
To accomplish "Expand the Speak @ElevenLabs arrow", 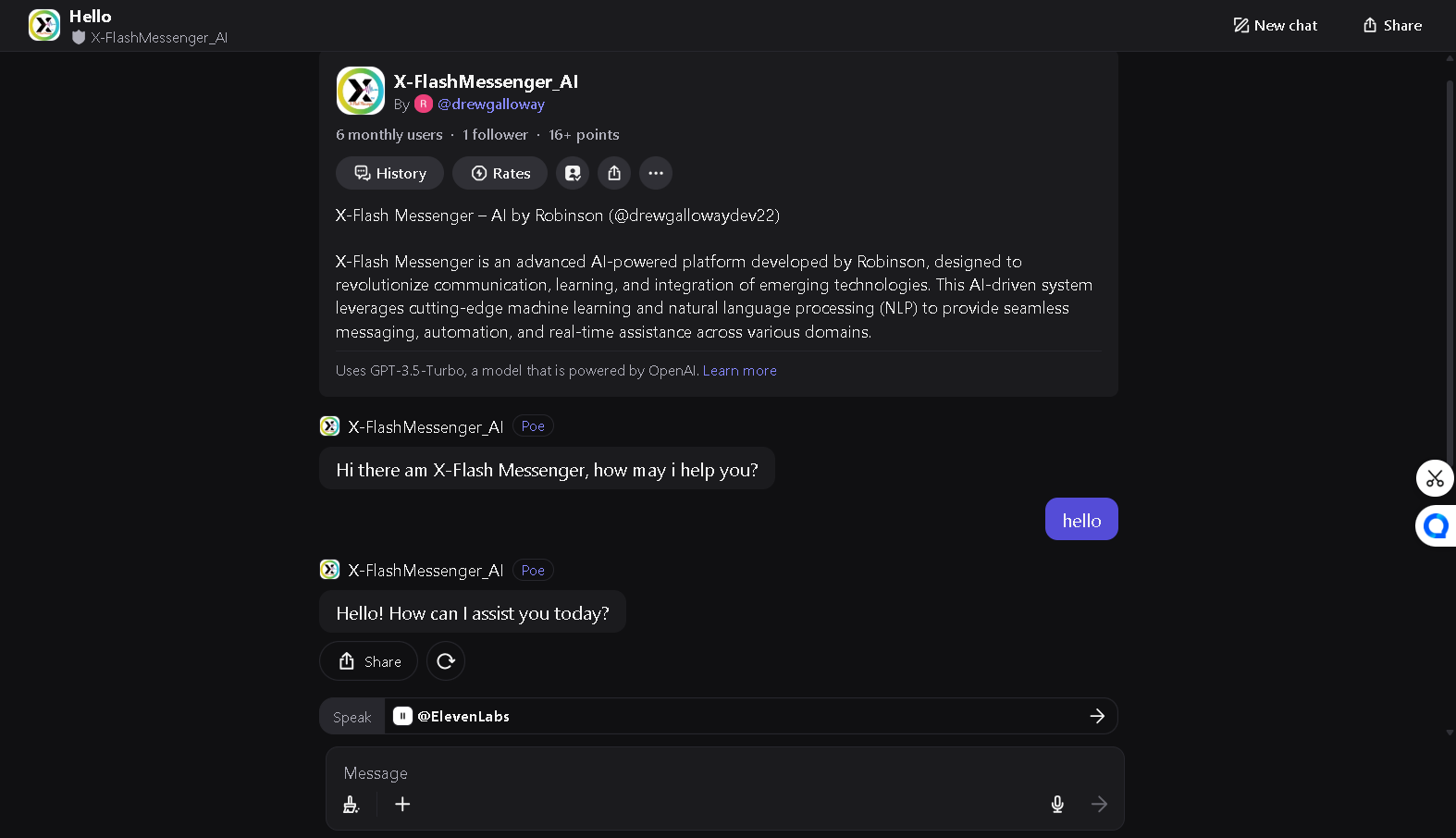I will click(x=1097, y=716).
